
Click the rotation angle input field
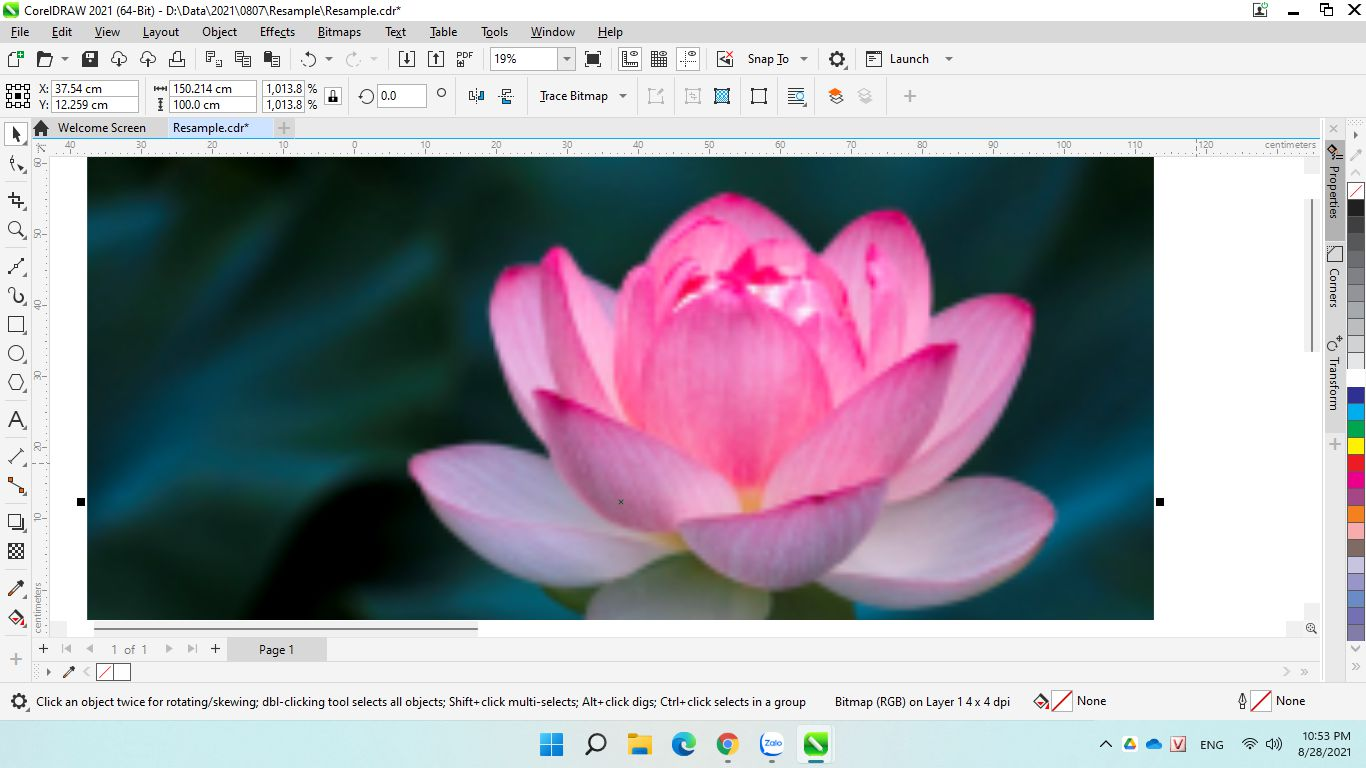tap(401, 96)
